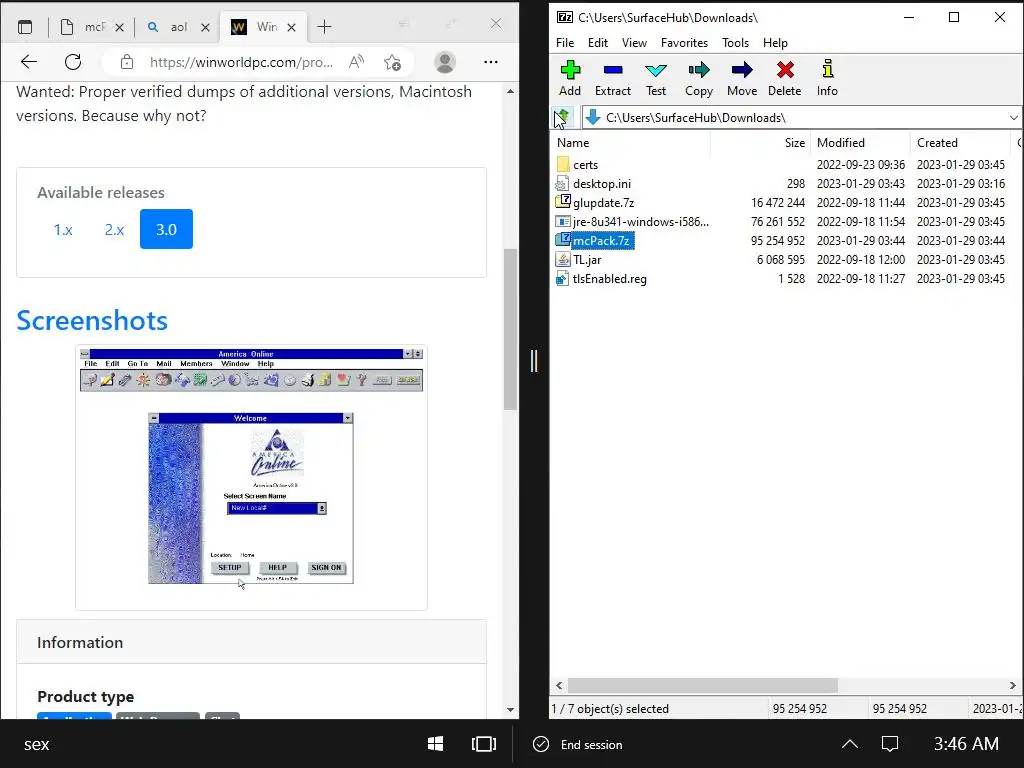Open Edge tab actions menu
The height and width of the screenshot is (768, 1024).
pos(25,27)
